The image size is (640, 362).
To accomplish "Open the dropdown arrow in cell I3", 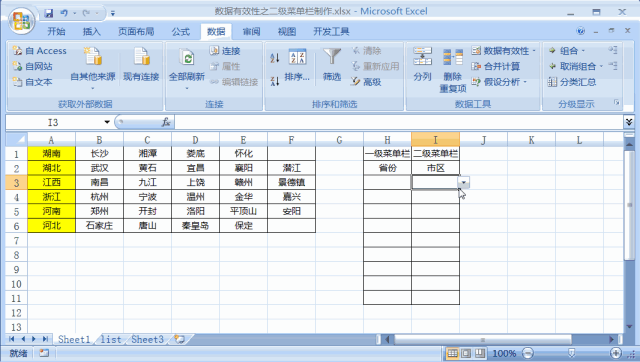I will [x=464, y=182].
